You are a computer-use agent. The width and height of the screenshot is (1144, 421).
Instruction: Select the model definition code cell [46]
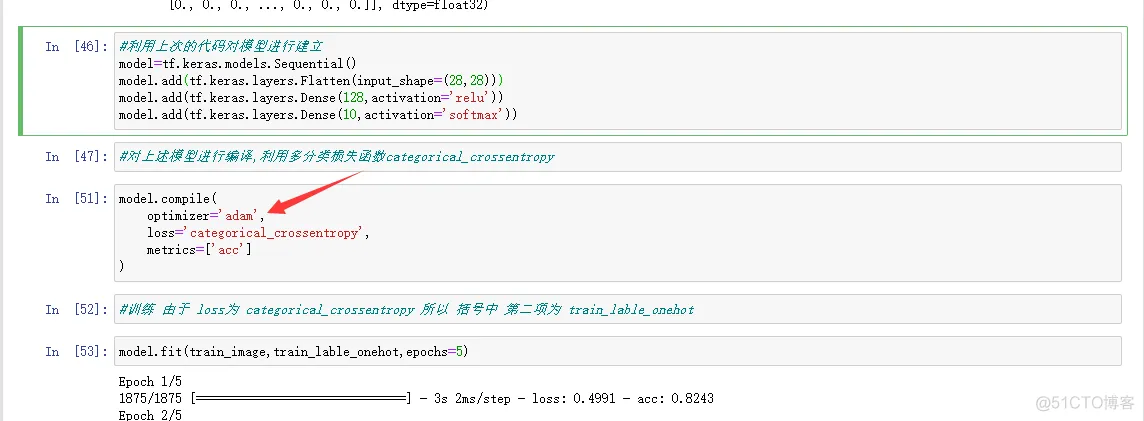(x=617, y=81)
